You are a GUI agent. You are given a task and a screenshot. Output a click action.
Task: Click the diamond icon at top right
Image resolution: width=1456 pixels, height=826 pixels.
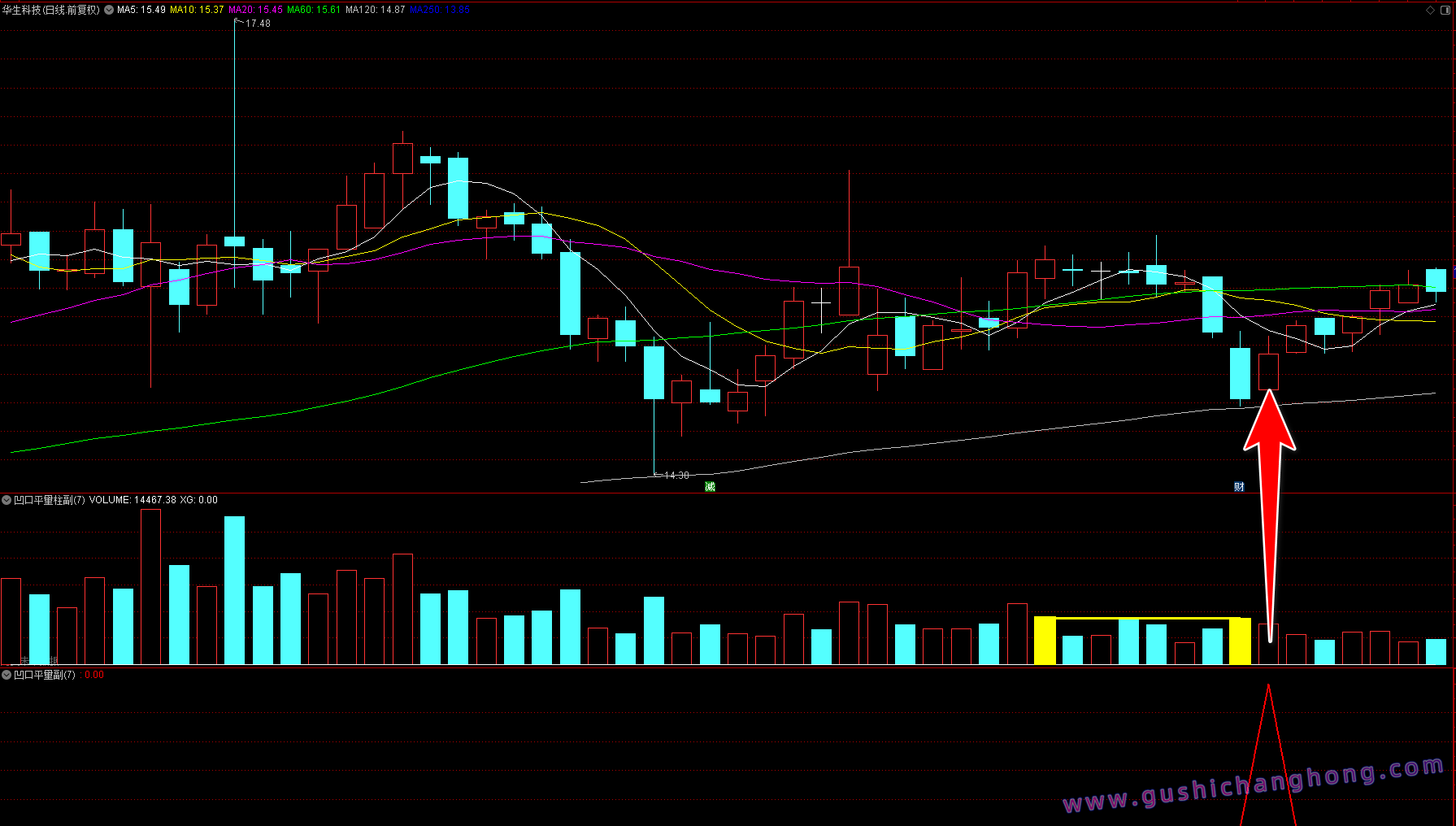pos(1430,10)
